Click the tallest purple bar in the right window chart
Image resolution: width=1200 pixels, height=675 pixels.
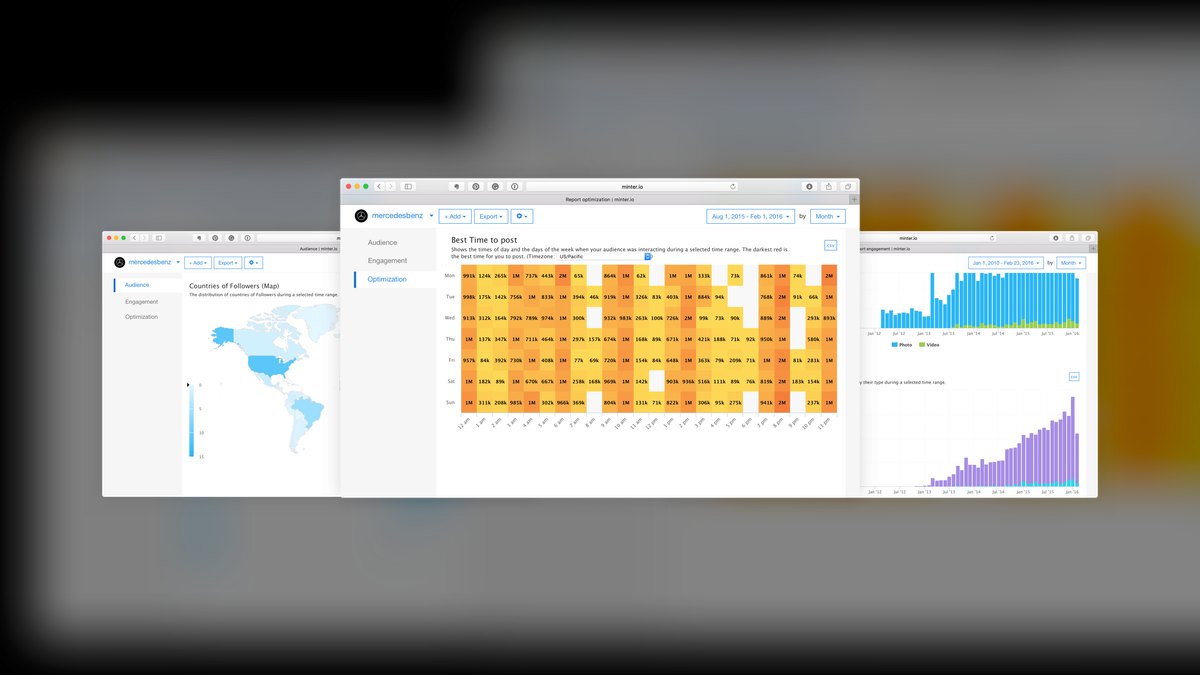point(1072,441)
